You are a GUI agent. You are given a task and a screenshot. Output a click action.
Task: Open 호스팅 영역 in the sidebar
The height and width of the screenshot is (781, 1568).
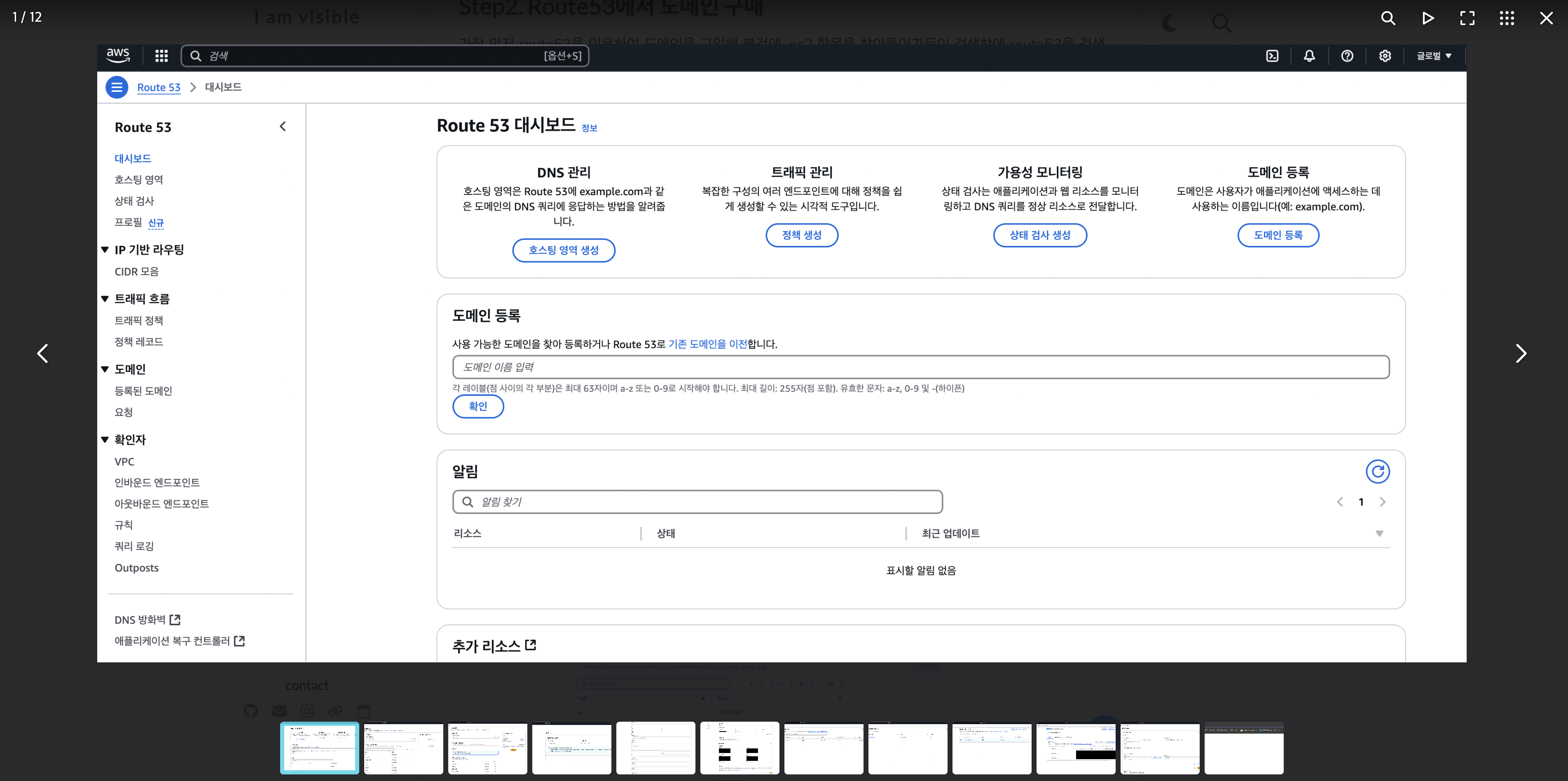(x=139, y=180)
